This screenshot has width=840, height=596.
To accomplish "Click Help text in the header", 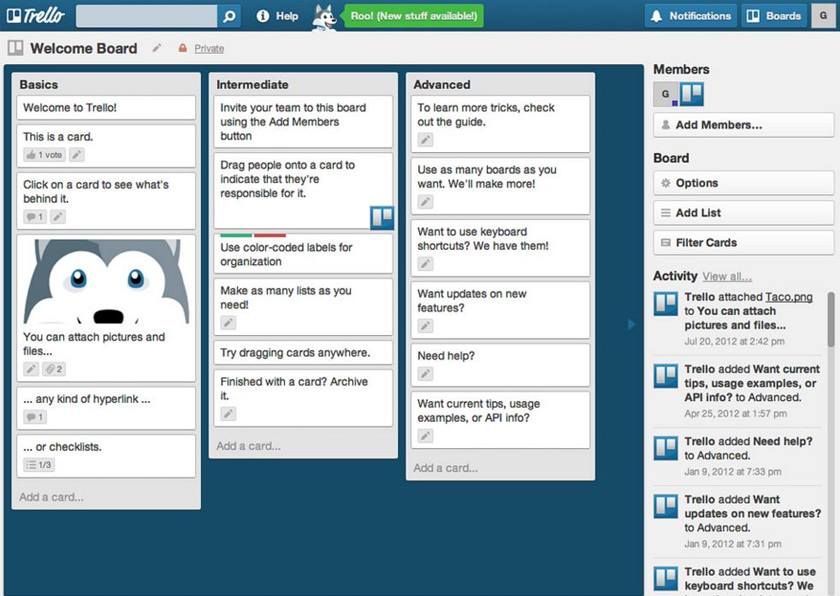I will 287,16.
